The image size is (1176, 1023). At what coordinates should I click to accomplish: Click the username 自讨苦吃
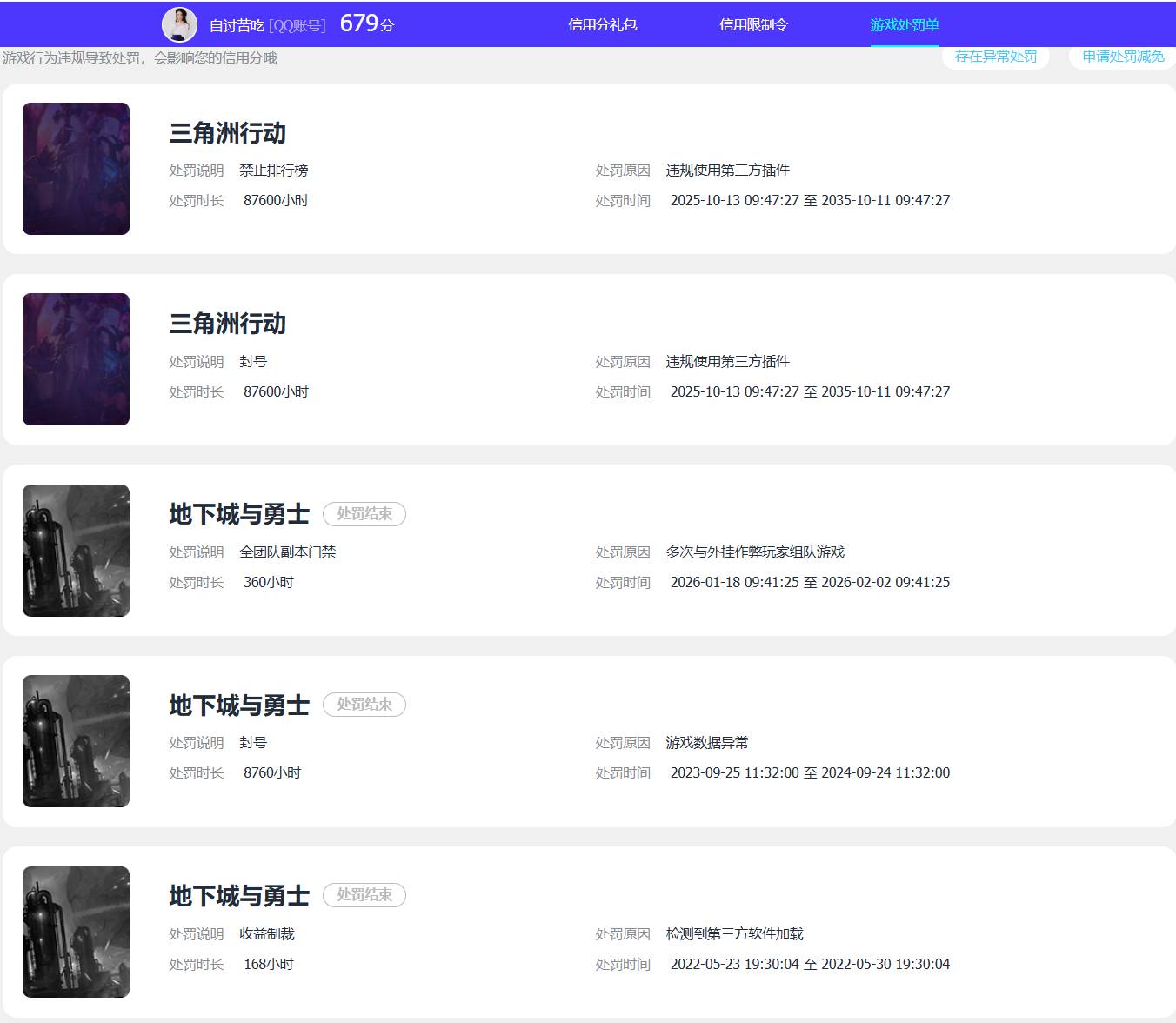click(237, 25)
